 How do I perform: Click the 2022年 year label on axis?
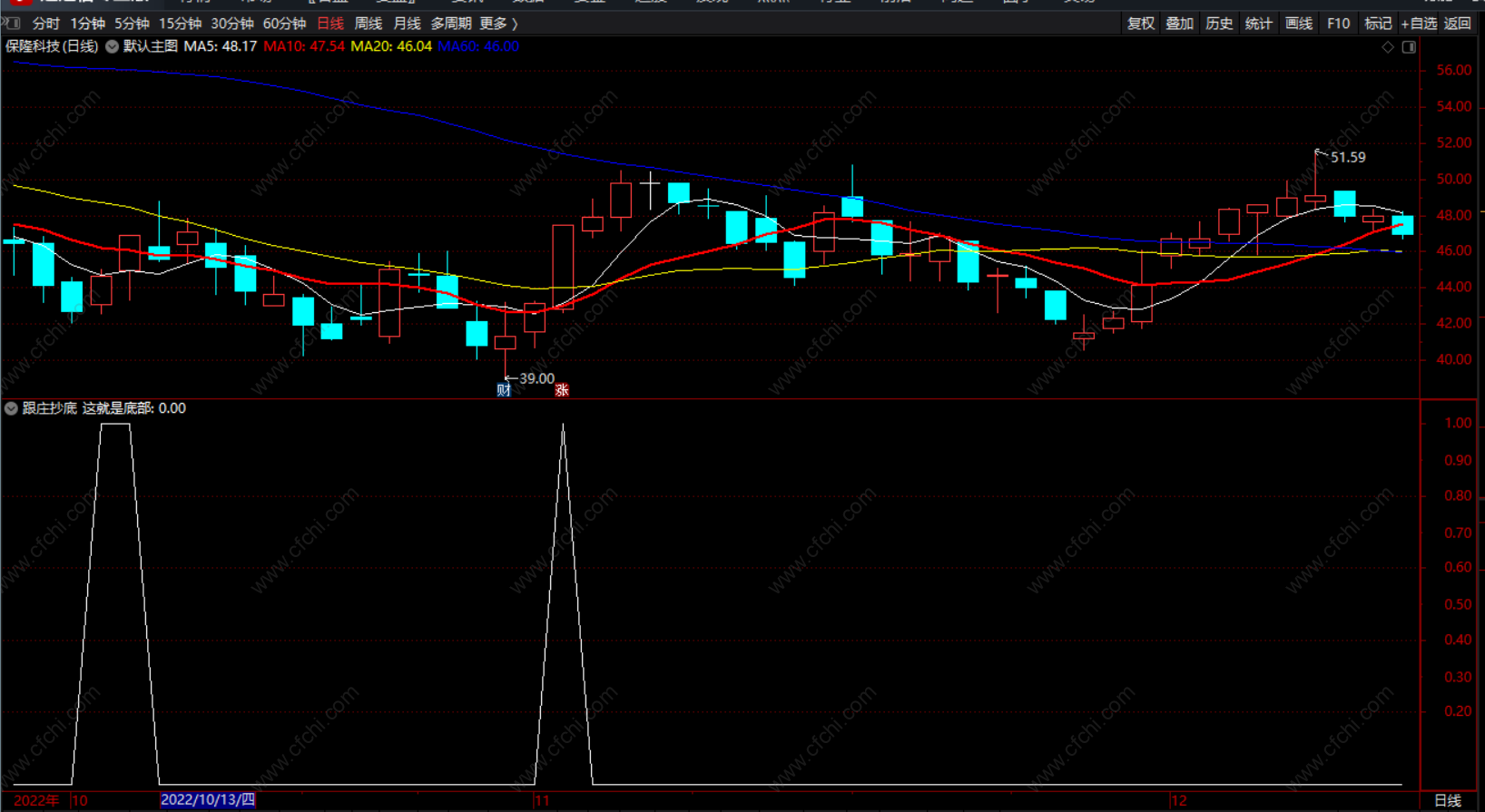tap(36, 800)
